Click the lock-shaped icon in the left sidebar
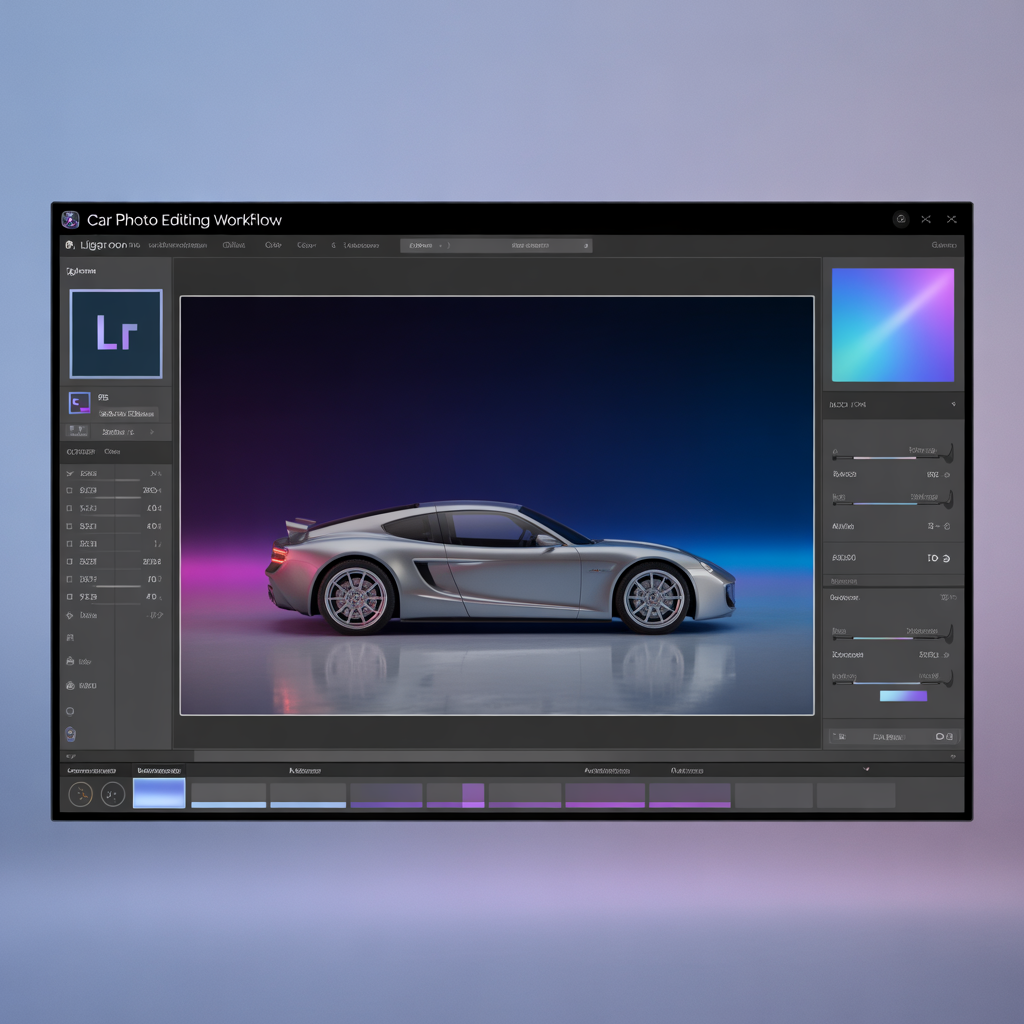 [70, 661]
